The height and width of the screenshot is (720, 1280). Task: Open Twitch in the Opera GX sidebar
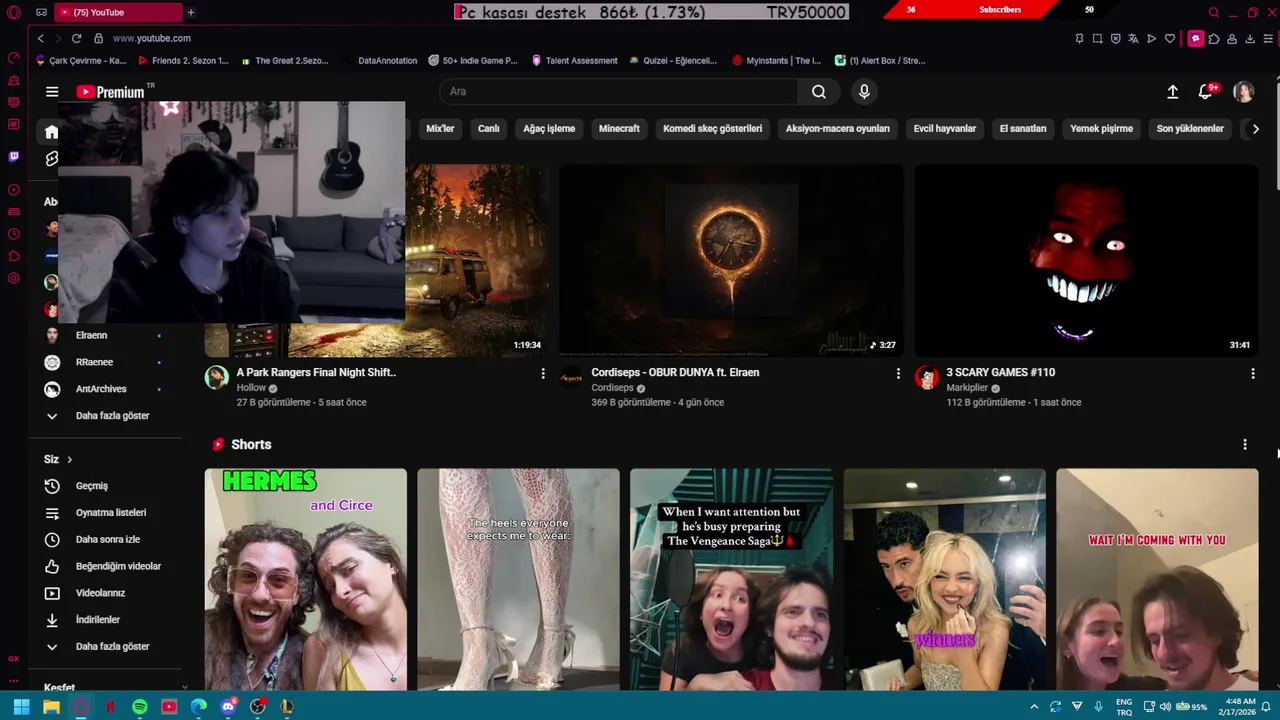point(13,156)
